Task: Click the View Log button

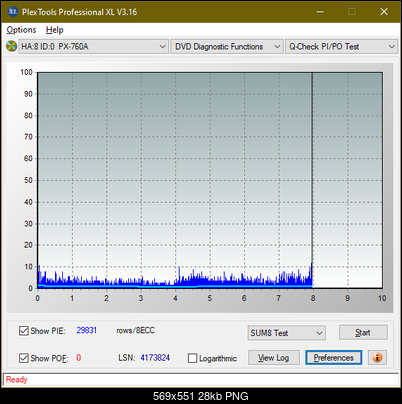Action: click(x=274, y=358)
